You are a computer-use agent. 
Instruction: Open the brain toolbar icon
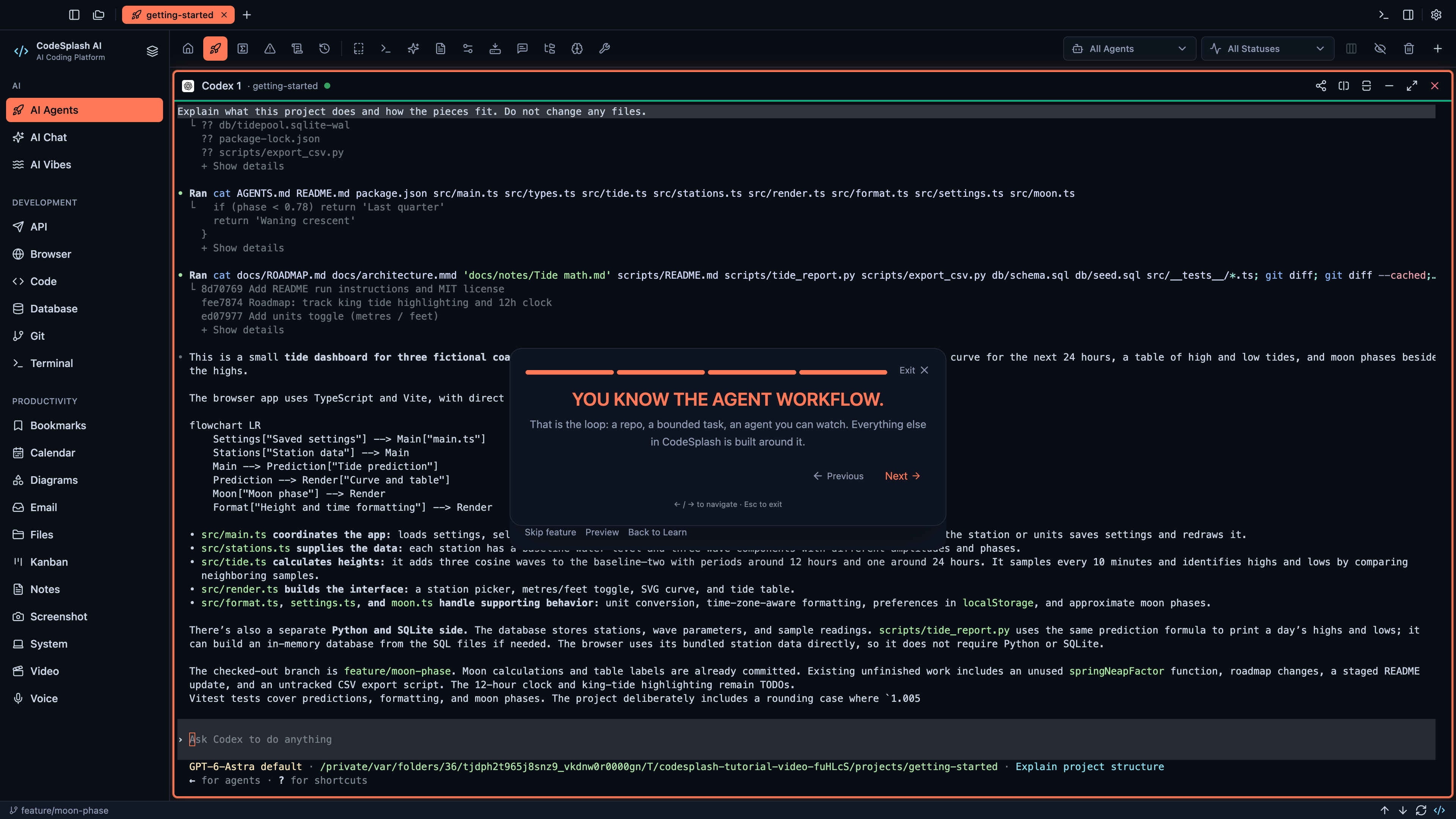coord(577,49)
